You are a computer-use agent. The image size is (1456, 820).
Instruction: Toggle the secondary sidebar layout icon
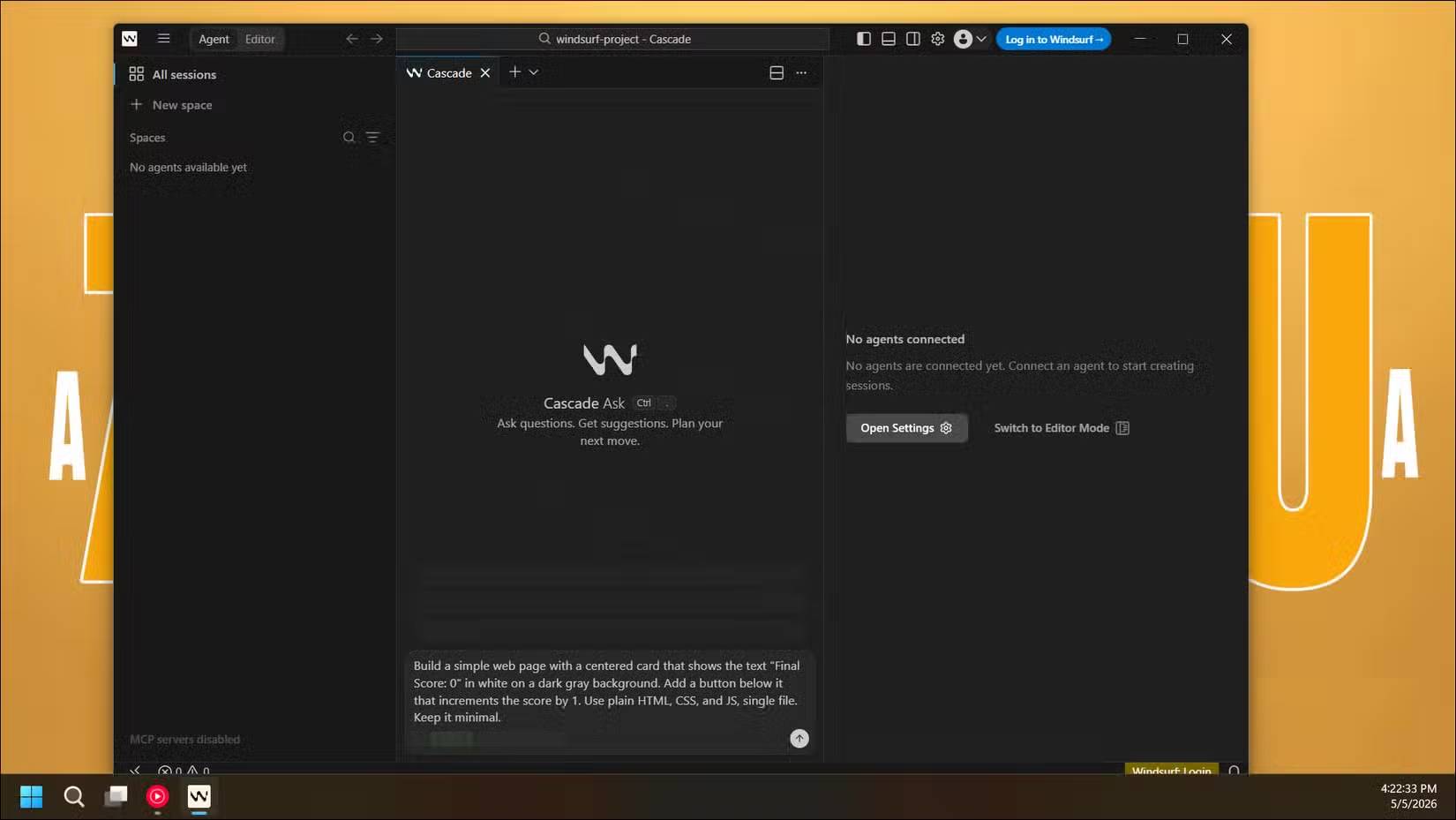coord(913,39)
